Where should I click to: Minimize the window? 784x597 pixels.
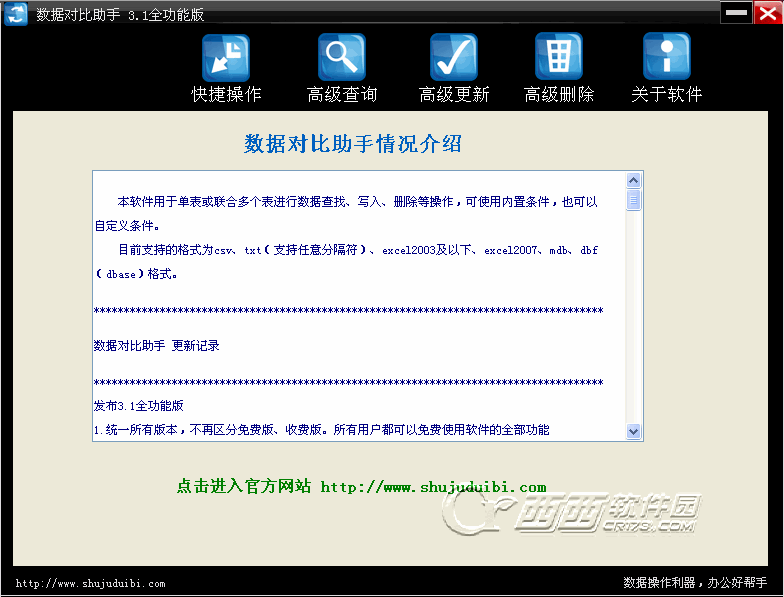(x=736, y=12)
